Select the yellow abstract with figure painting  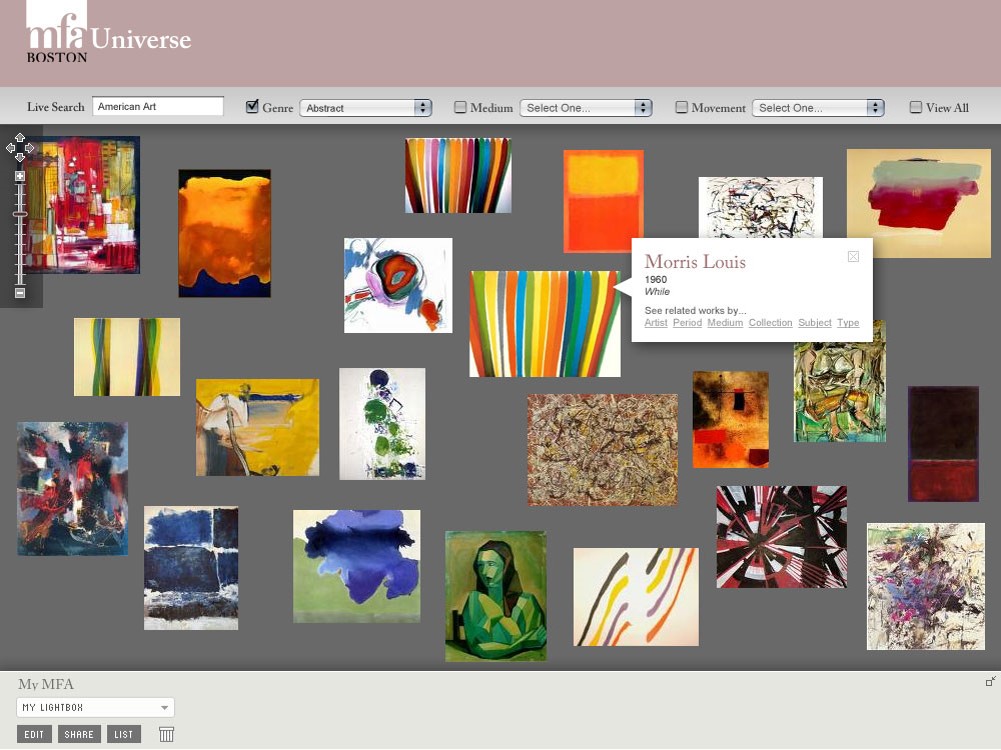257,427
